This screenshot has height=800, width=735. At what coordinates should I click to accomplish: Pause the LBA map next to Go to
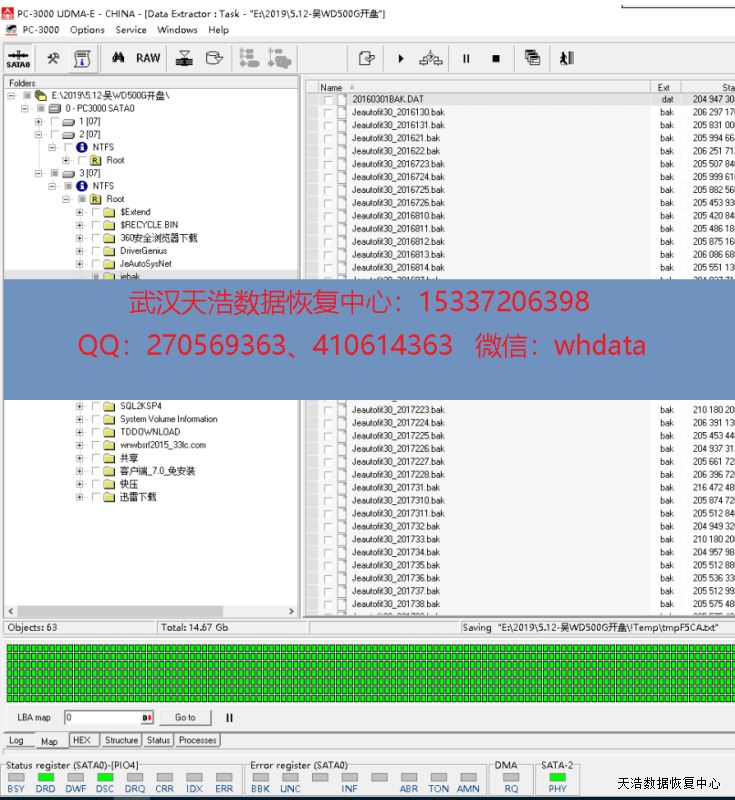[229, 717]
